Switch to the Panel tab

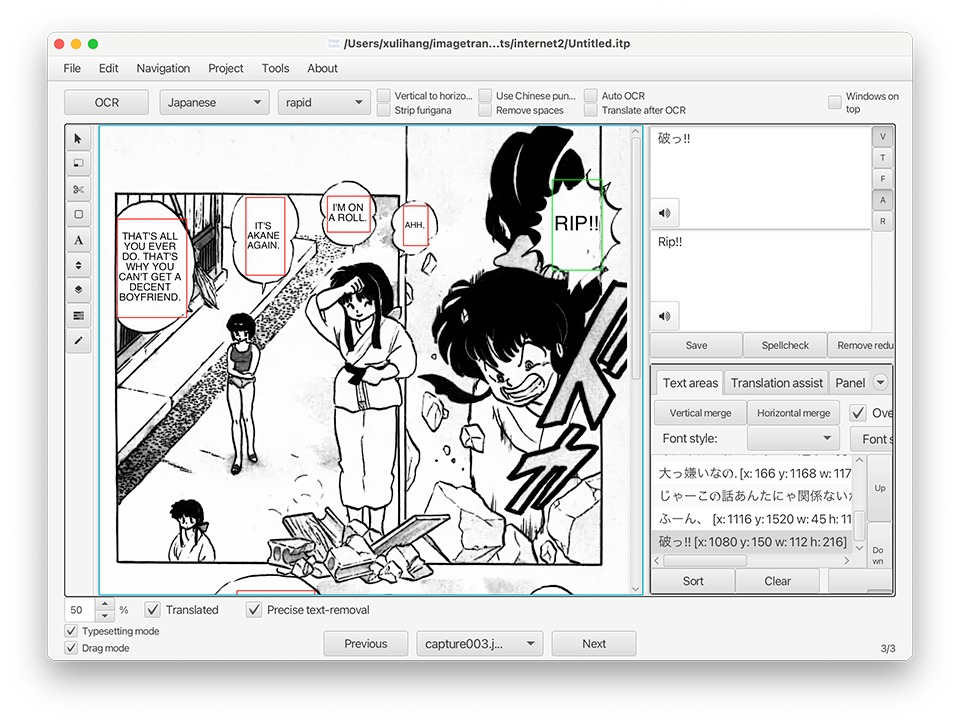[x=850, y=383]
